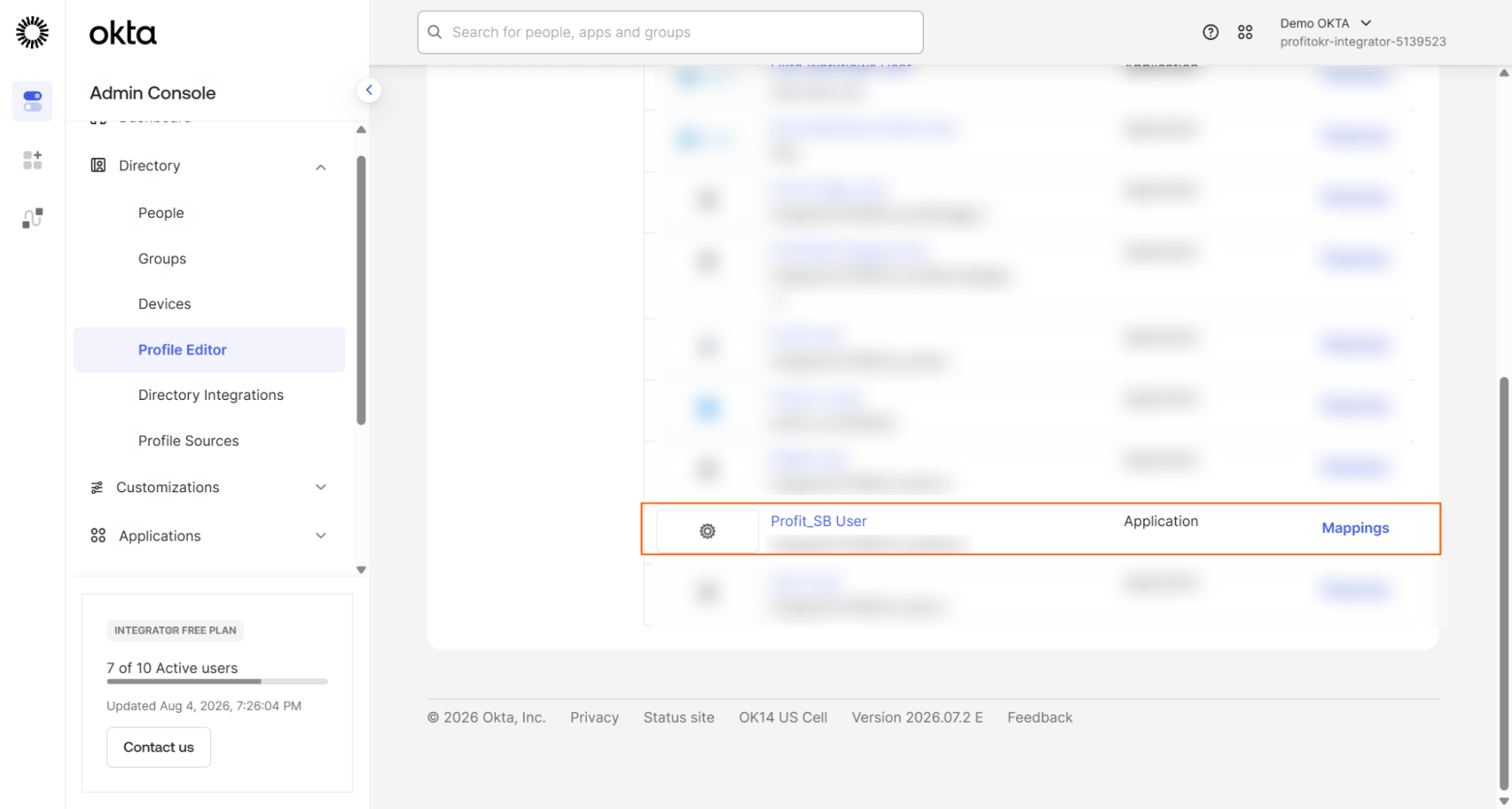Click the Directory section icon
The height and width of the screenshot is (809, 1512).
click(98, 166)
